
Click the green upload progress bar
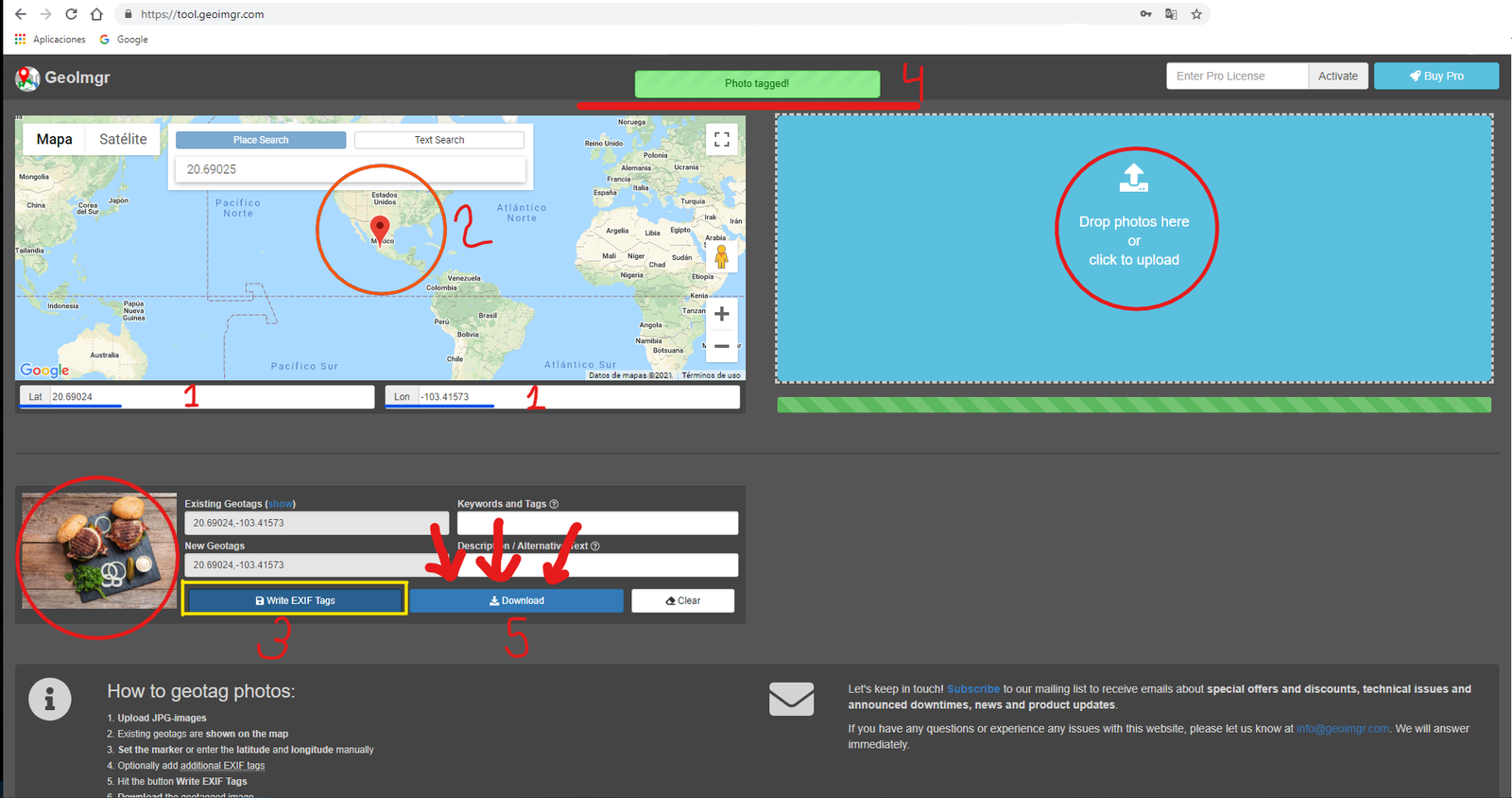1133,405
